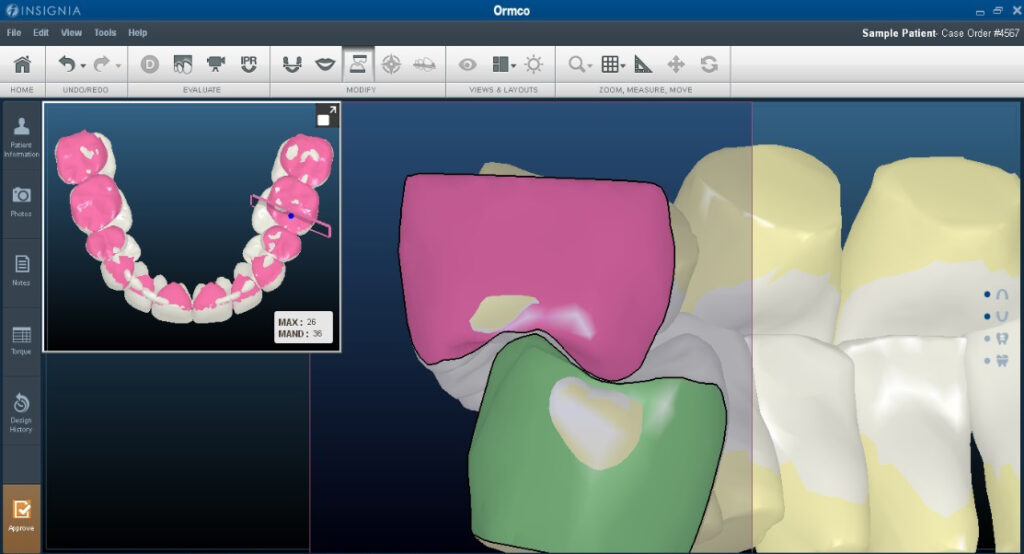Open the undo history dropdown arrow
The height and width of the screenshot is (554, 1024).
(83, 66)
